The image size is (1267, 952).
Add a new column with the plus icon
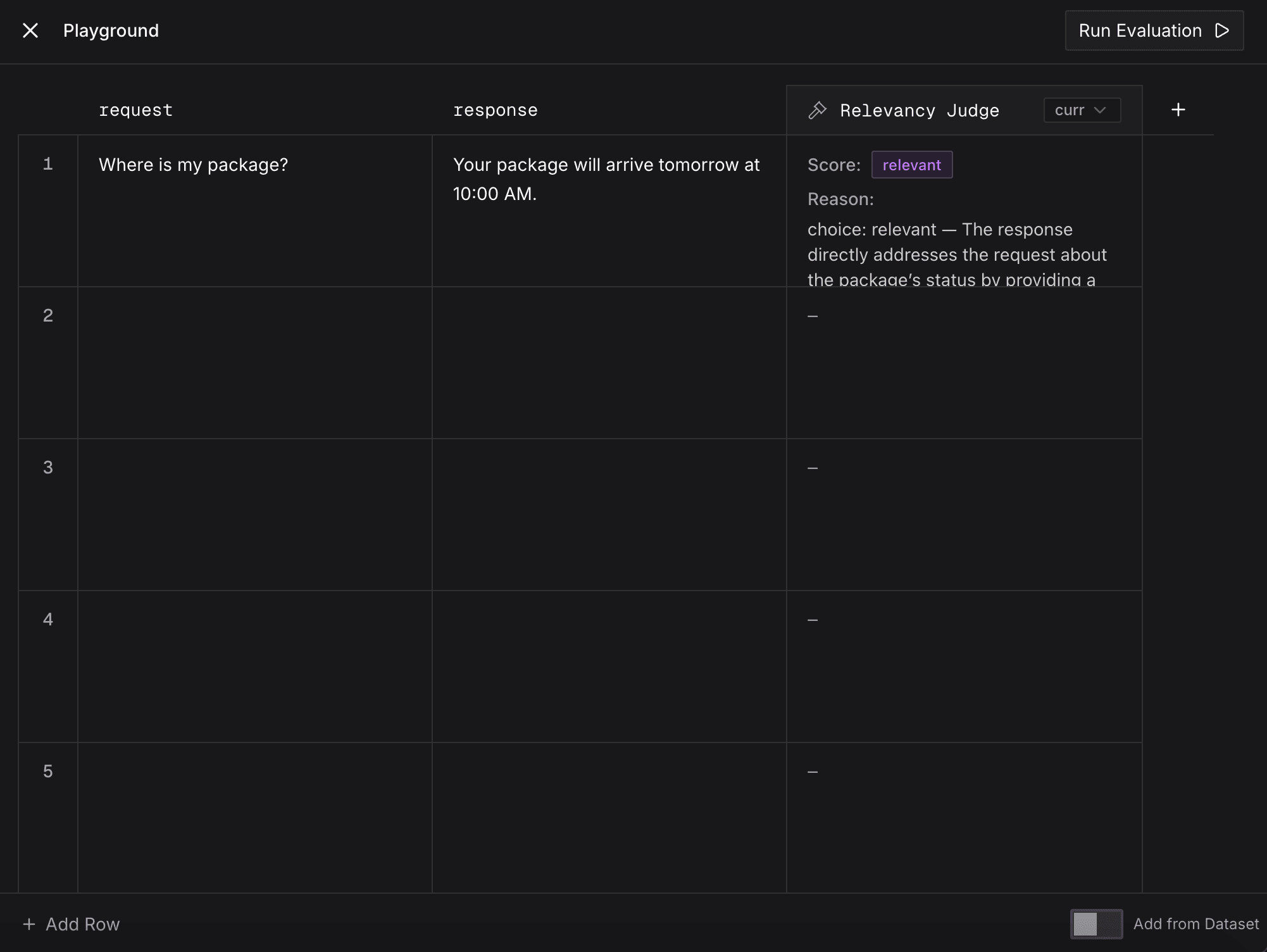(1178, 110)
